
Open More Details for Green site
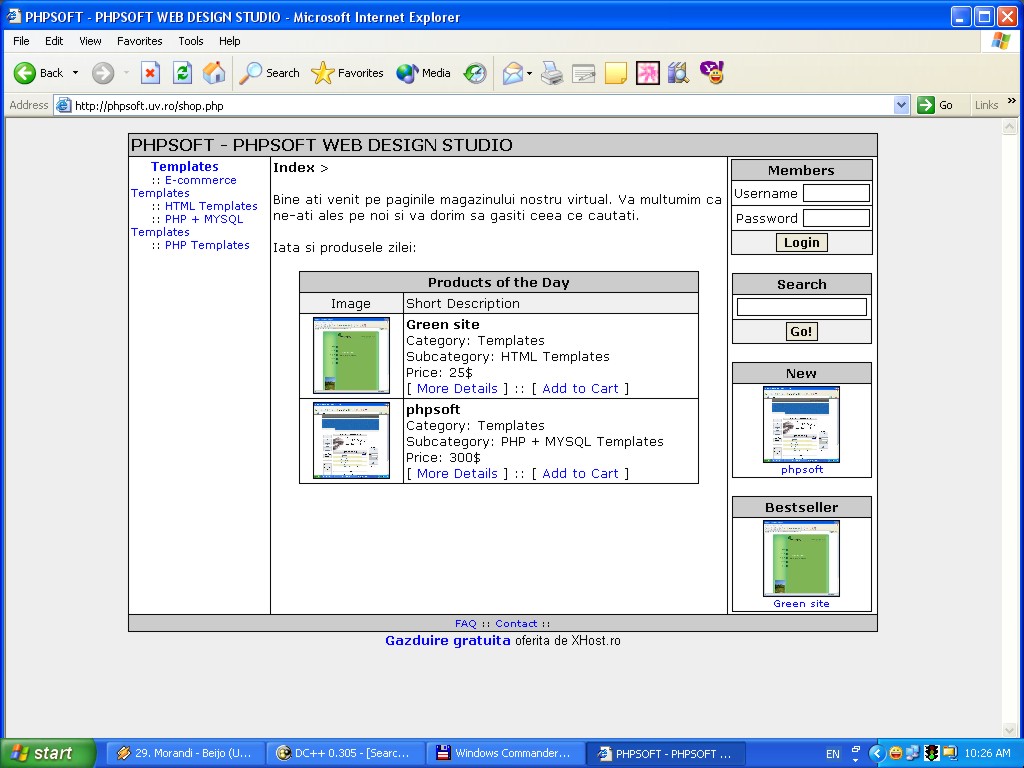click(457, 389)
